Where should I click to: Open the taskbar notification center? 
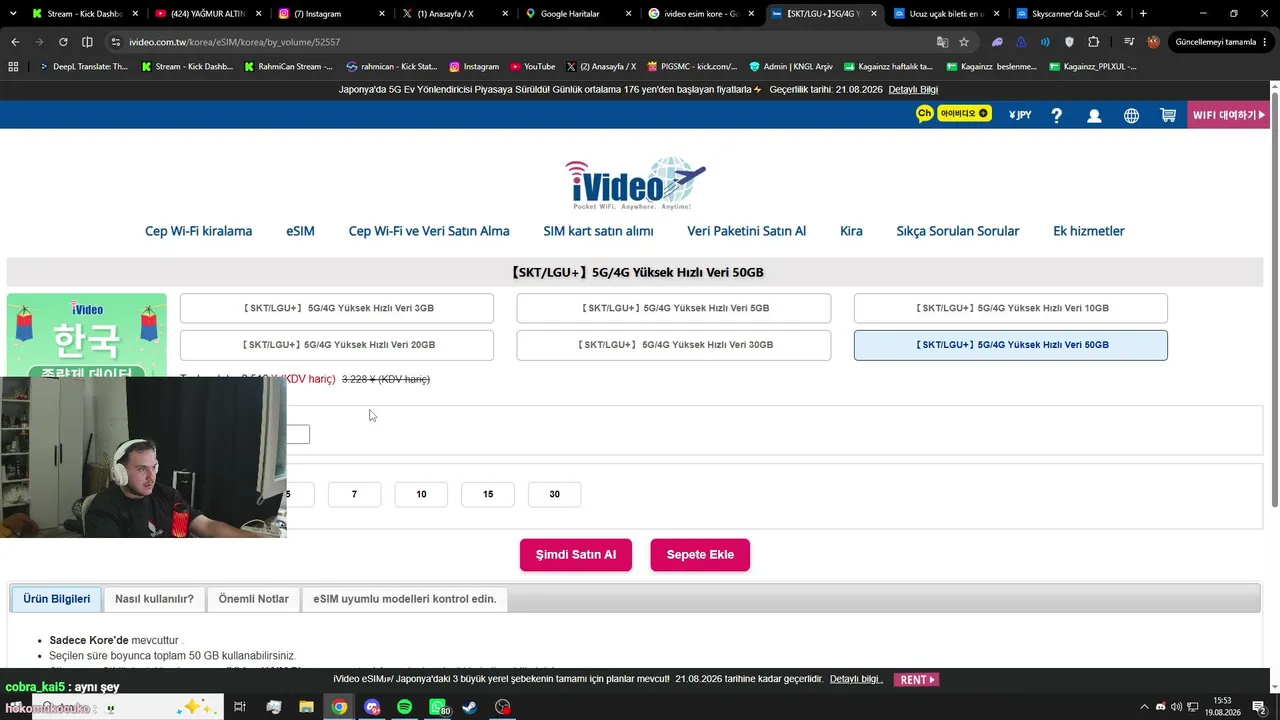1259,707
